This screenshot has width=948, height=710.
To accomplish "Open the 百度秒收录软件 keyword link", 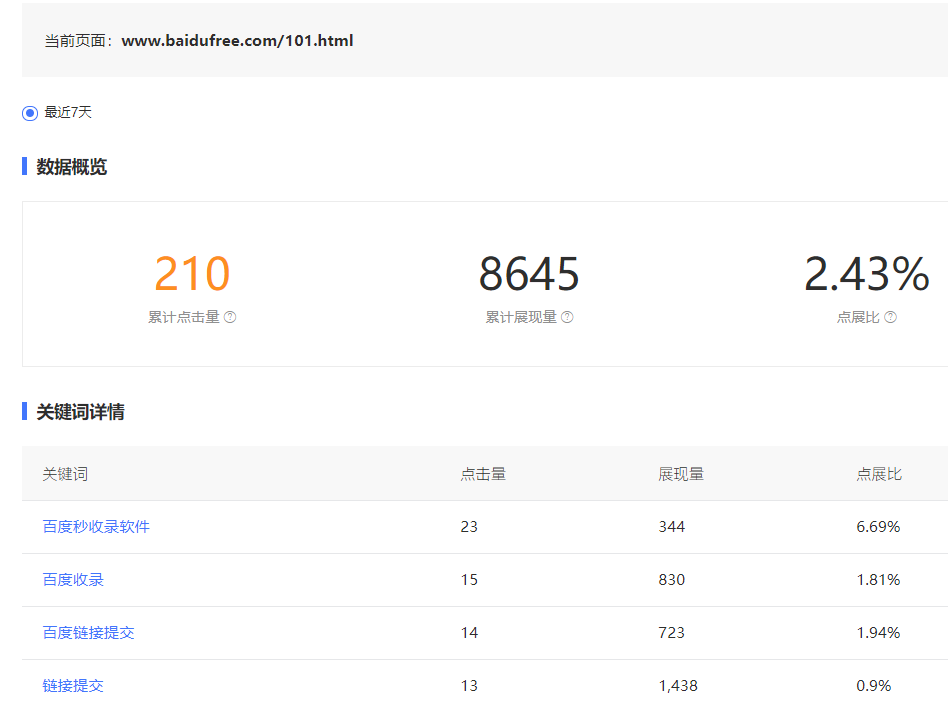I will pyautogui.click(x=96, y=526).
